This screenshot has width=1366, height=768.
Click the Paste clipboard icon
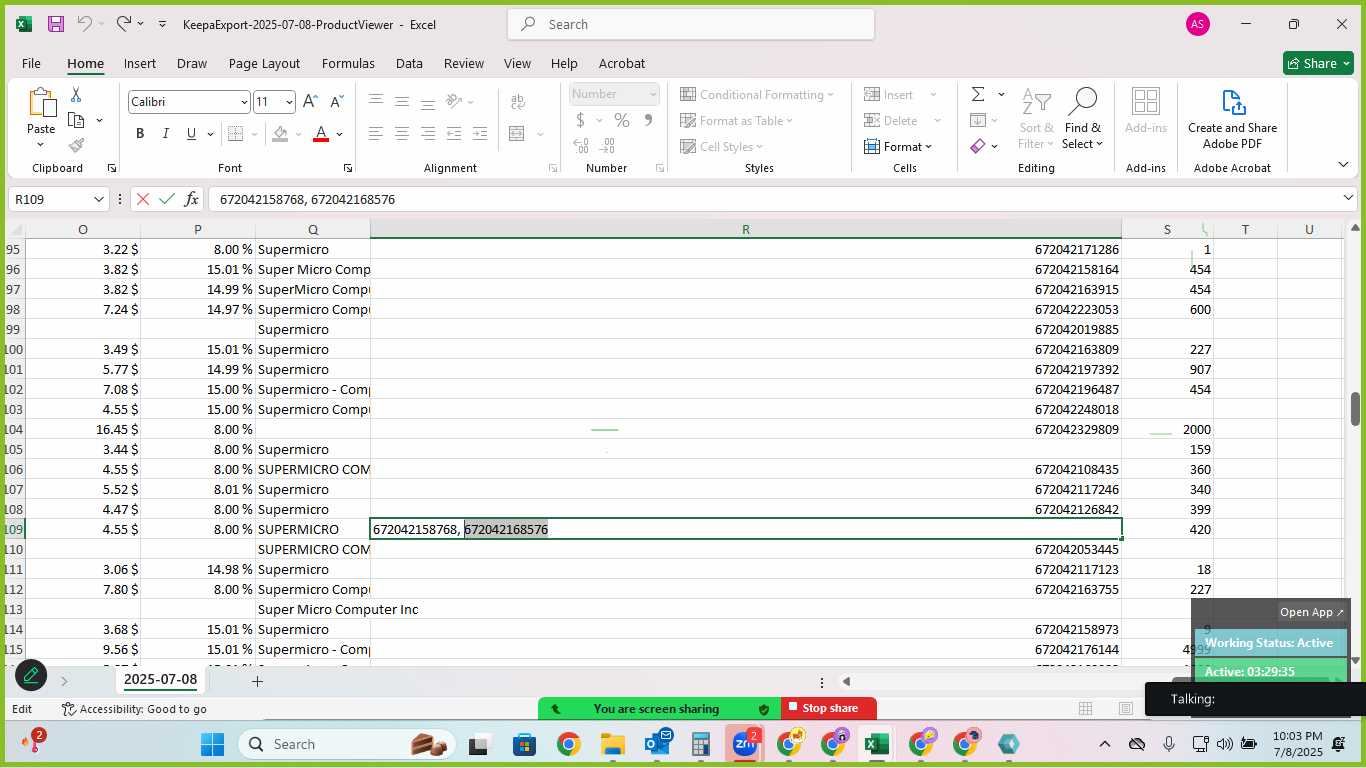tap(41, 102)
